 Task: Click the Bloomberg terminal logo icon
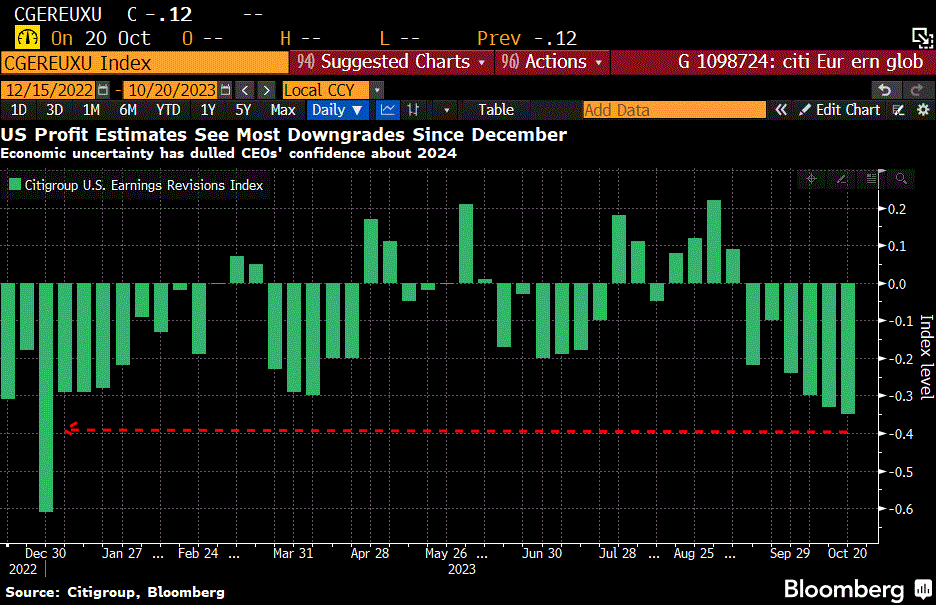(x=923, y=590)
